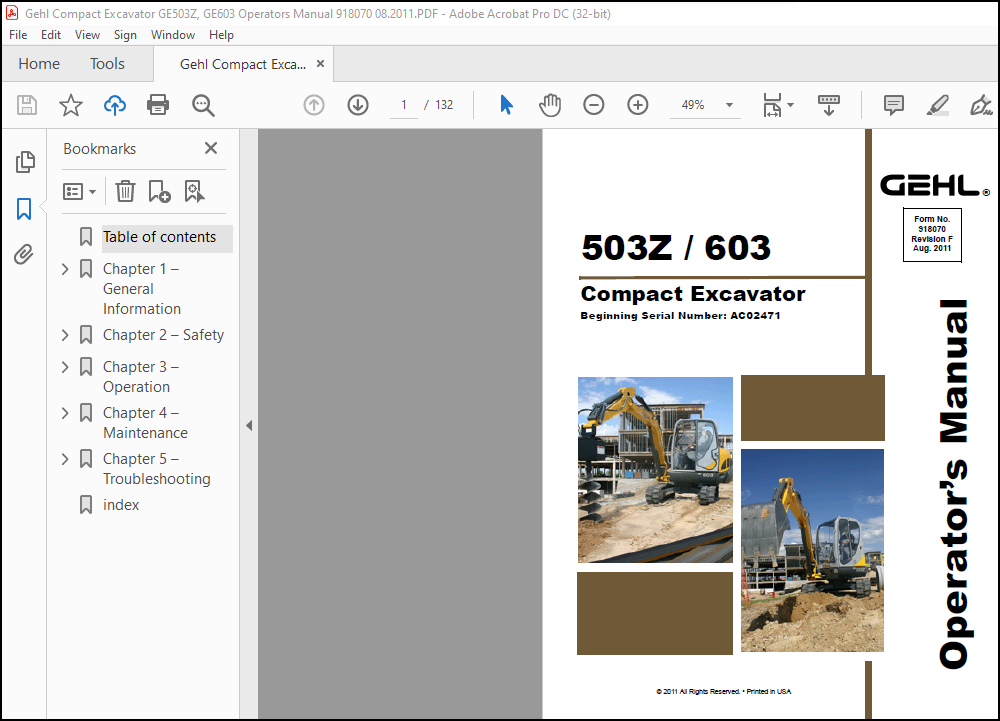Zoom out with minus button
Screen dimensions: 1000x721
click(x=593, y=105)
